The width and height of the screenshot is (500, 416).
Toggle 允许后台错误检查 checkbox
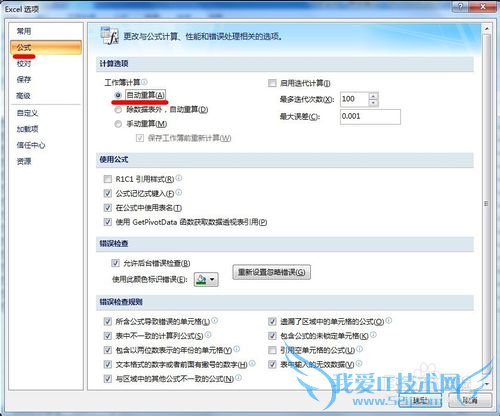point(115,263)
